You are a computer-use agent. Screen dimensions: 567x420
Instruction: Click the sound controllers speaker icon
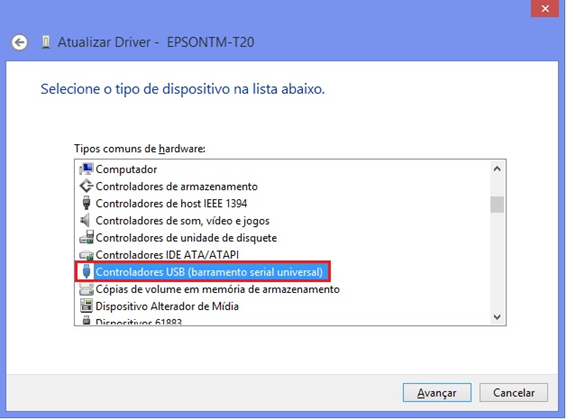pyautogui.click(x=85, y=220)
